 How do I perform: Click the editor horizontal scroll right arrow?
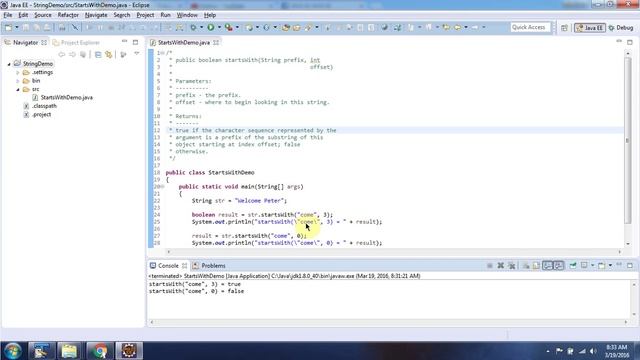pos(619,252)
